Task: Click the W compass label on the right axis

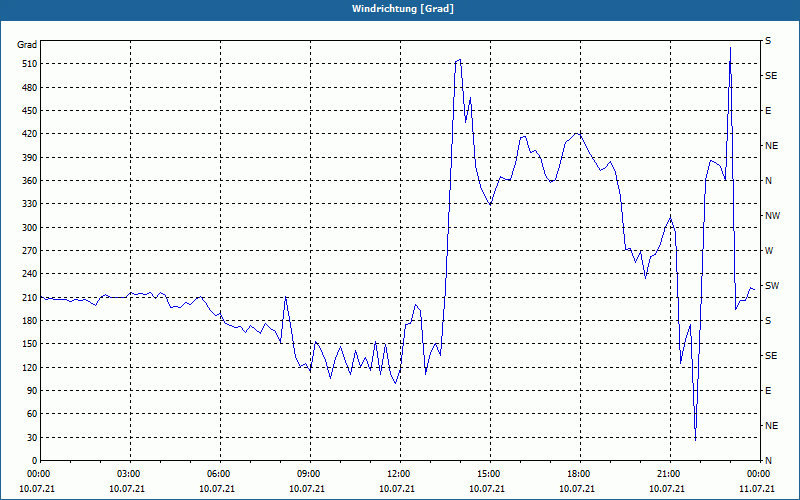Action: pos(769,251)
